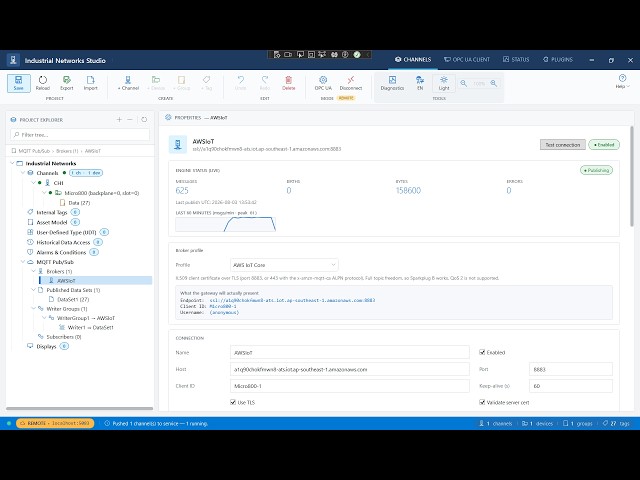
Task: Collapse the Micro800 device node
Action: click(x=44, y=193)
